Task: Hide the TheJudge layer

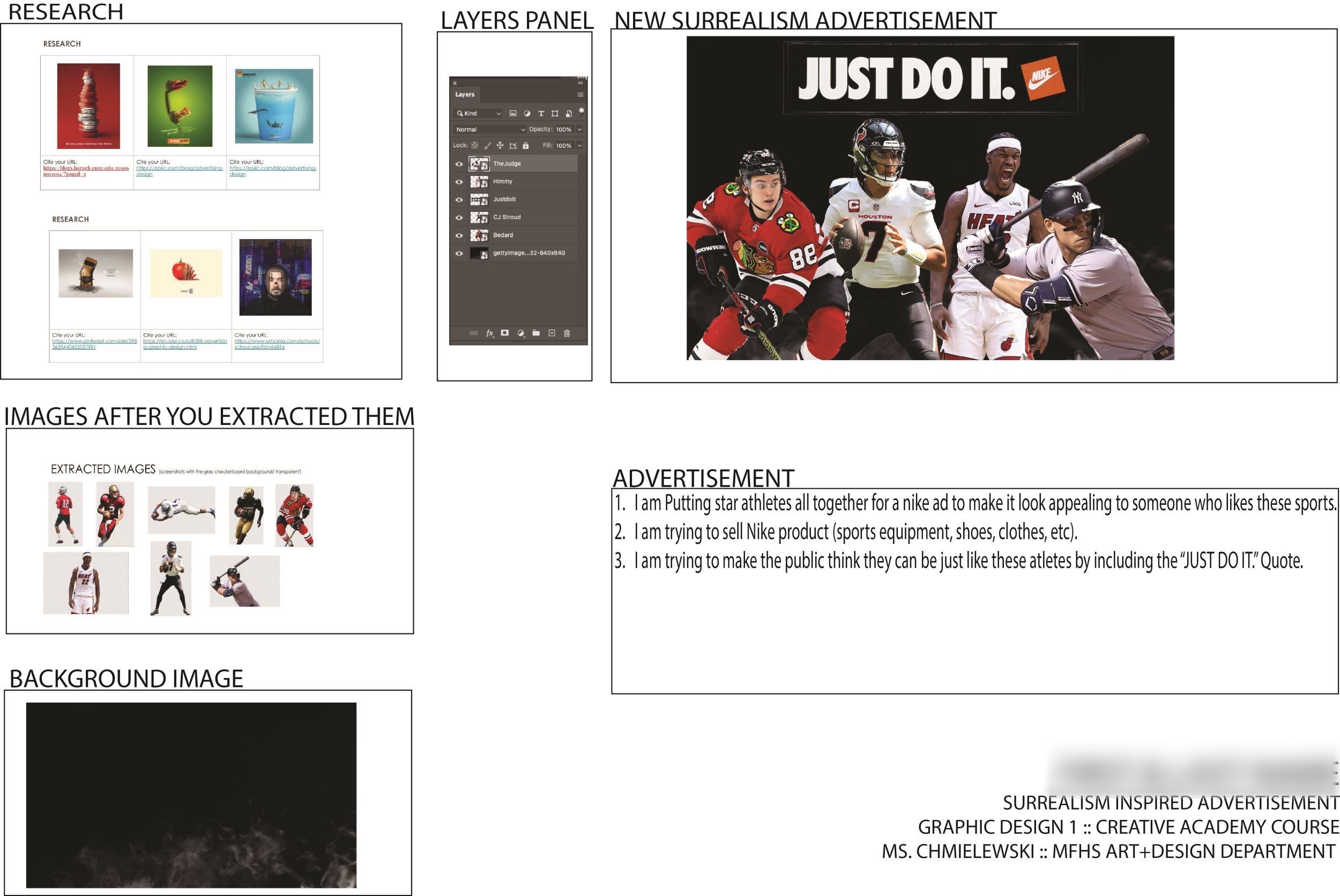Action: [459, 164]
